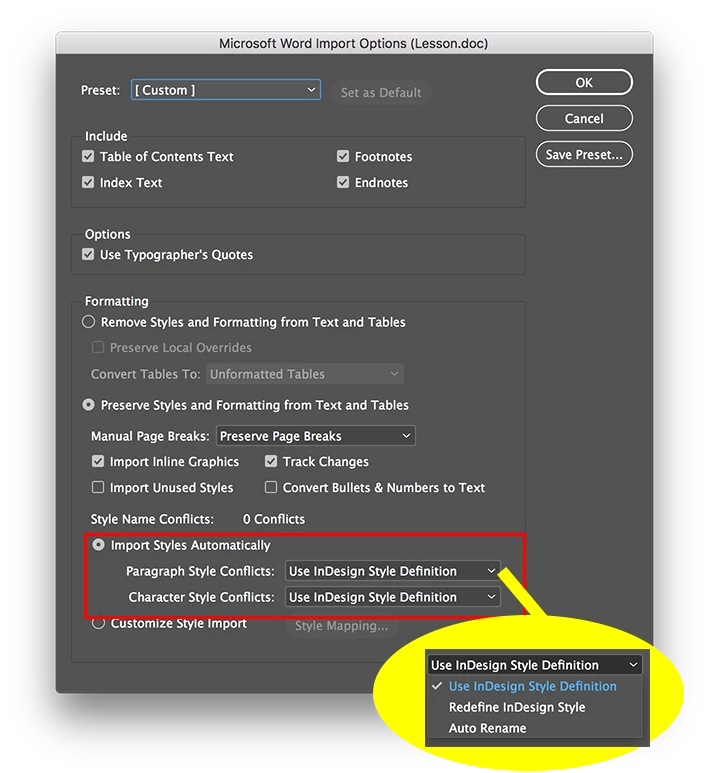Open the Preset dropdown showing Custom

pyautogui.click(x=226, y=90)
